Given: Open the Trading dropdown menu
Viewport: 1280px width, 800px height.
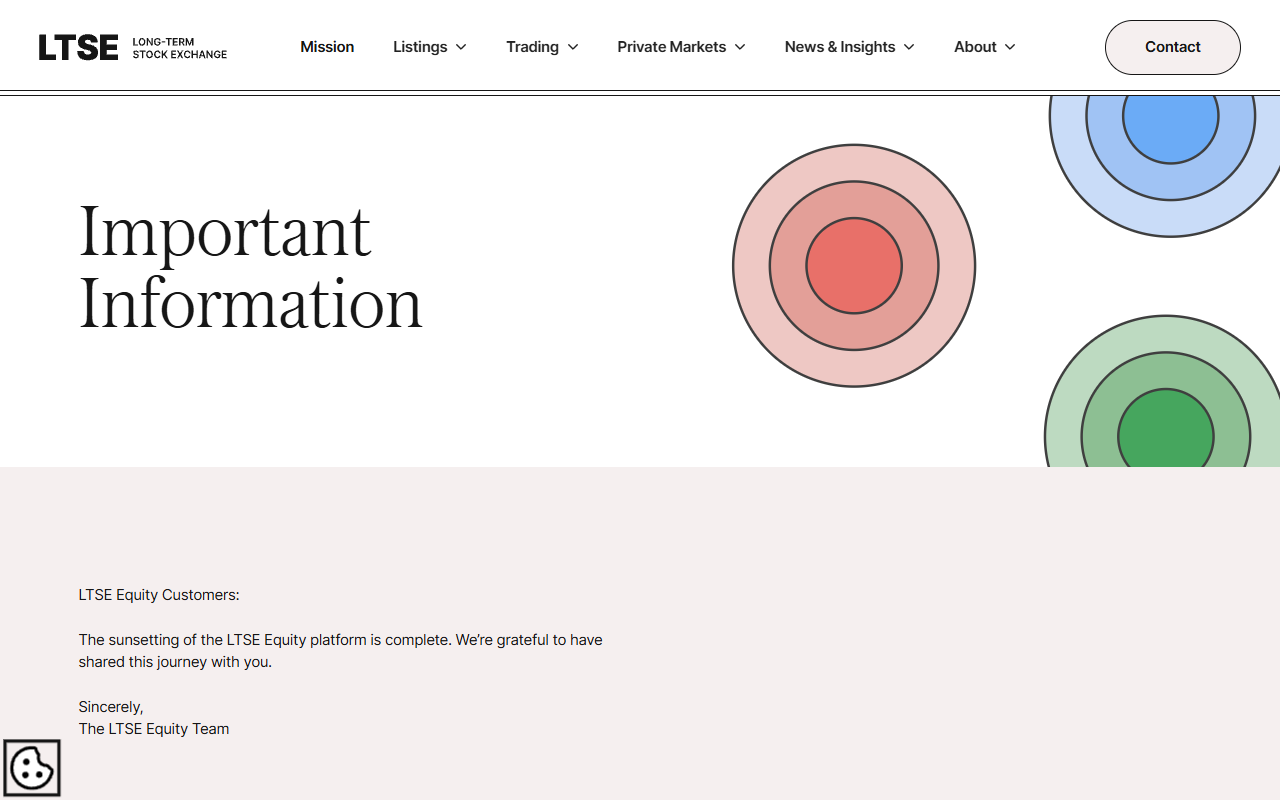Looking at the screenshot, I should [x=542, y=47].
